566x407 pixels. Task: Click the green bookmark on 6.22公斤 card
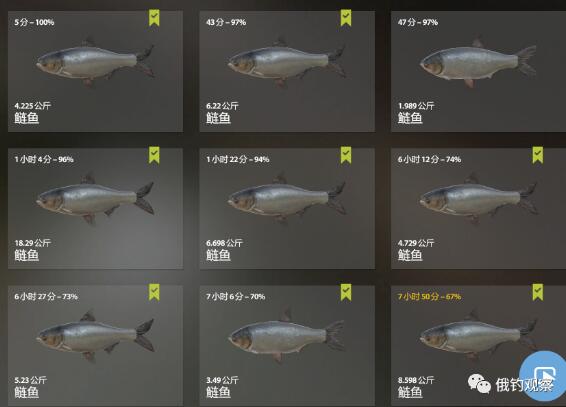pyautogui.click(x=346, y=18)
